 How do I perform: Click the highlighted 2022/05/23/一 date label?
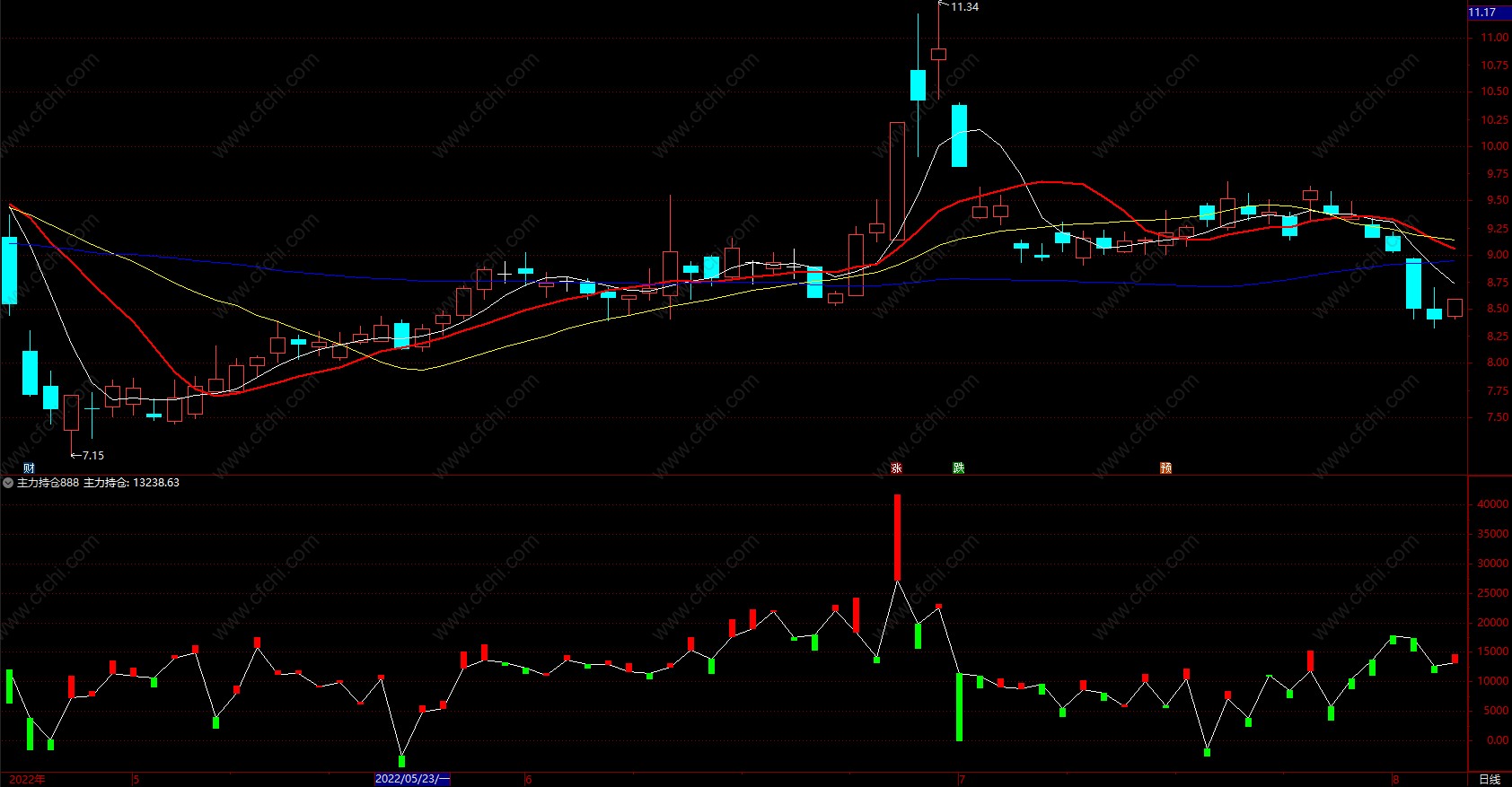(412, 779)
